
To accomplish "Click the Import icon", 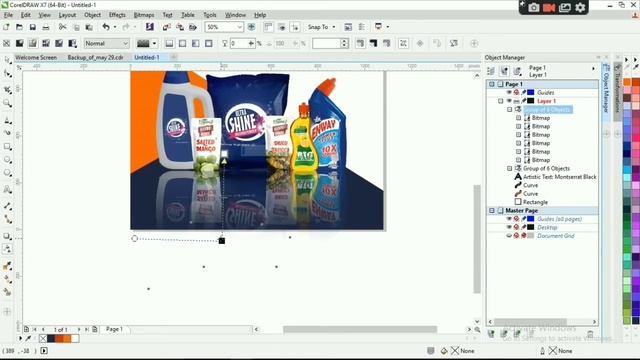I will [167, 27].
